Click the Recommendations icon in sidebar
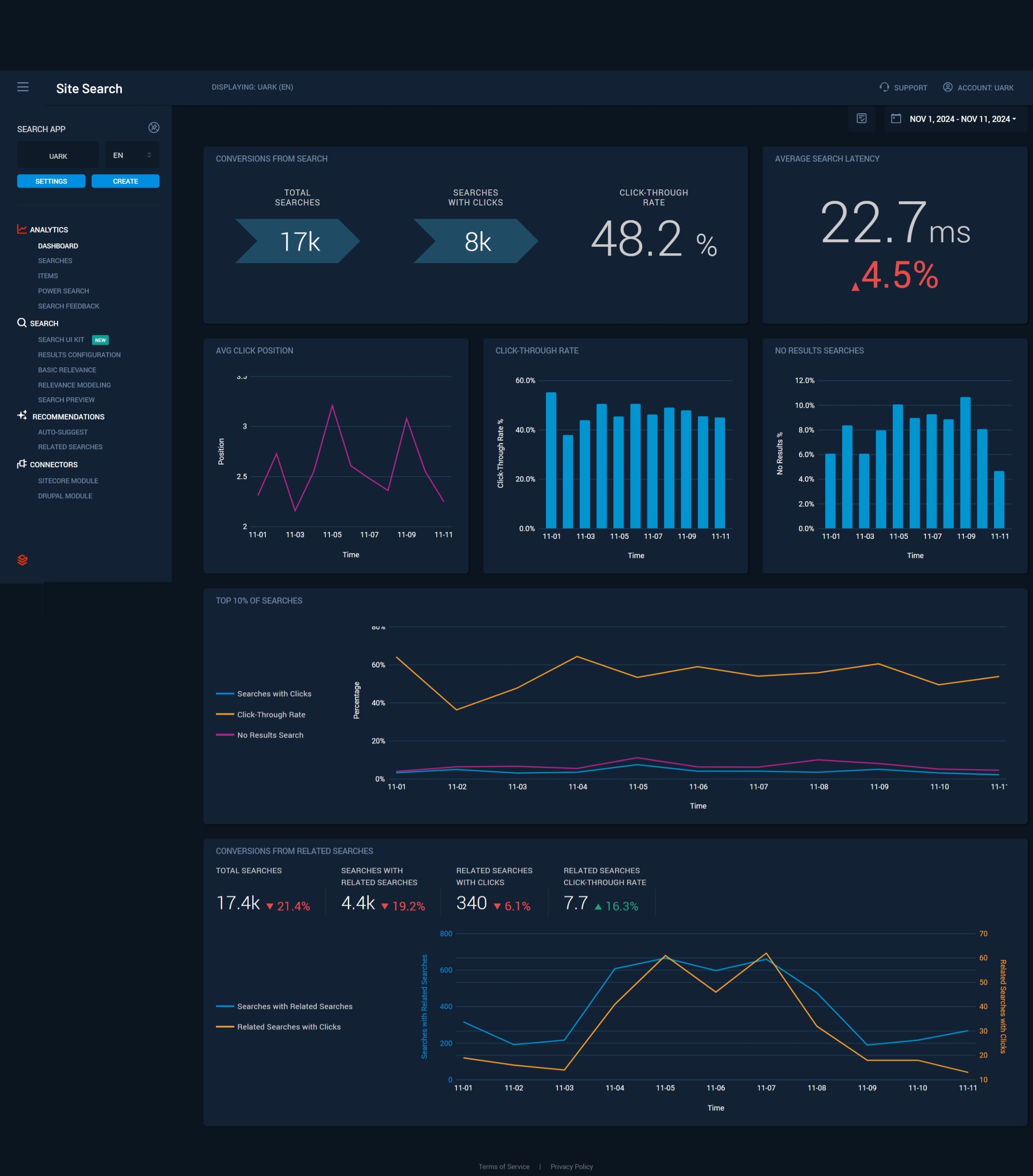The height and width of the screenshot is (1176, 1033). tap(22, 416)
